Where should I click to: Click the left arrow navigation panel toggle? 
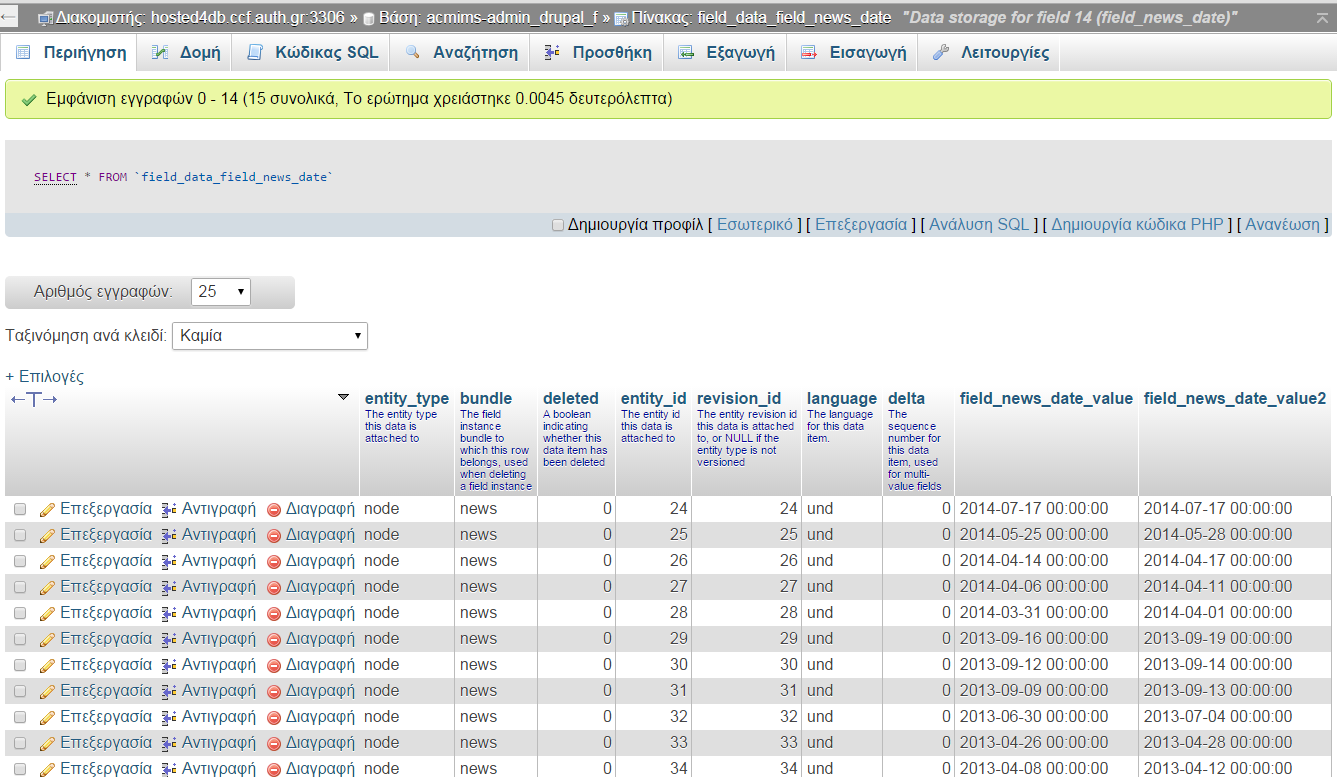click(10, 17)
